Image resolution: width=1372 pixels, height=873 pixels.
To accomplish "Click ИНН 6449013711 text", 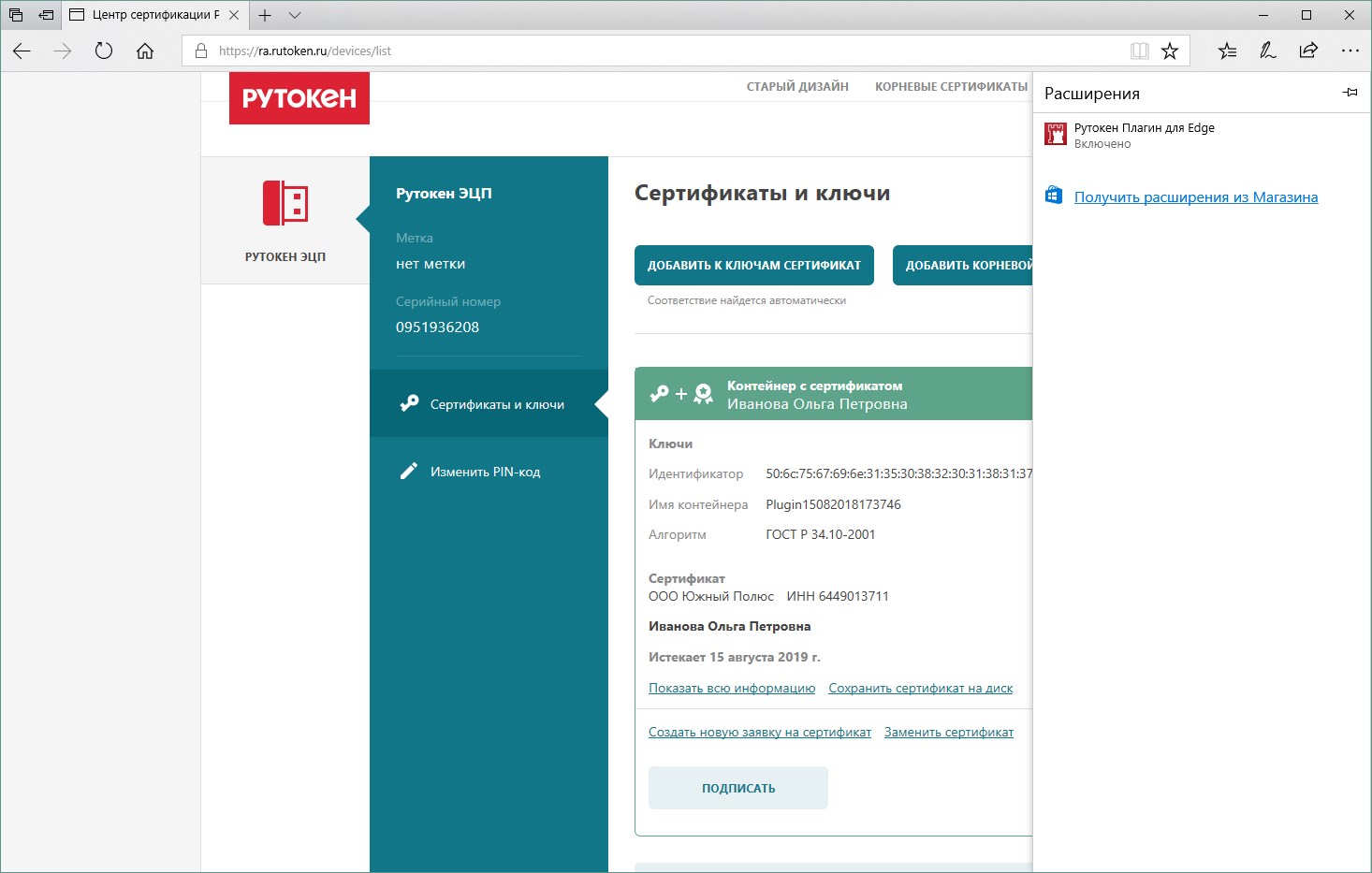I will pyautogui.click(x=838, y=596).
